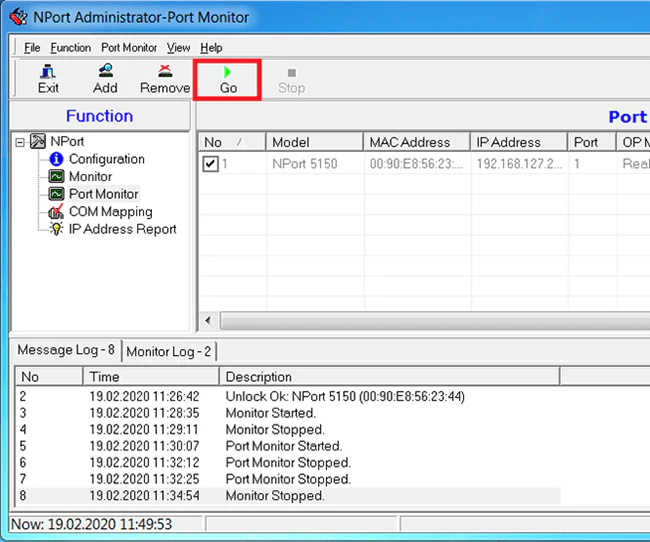Uncheck the NPort 5150 row checkbox

pyautogui.click(x=210, y=164)
